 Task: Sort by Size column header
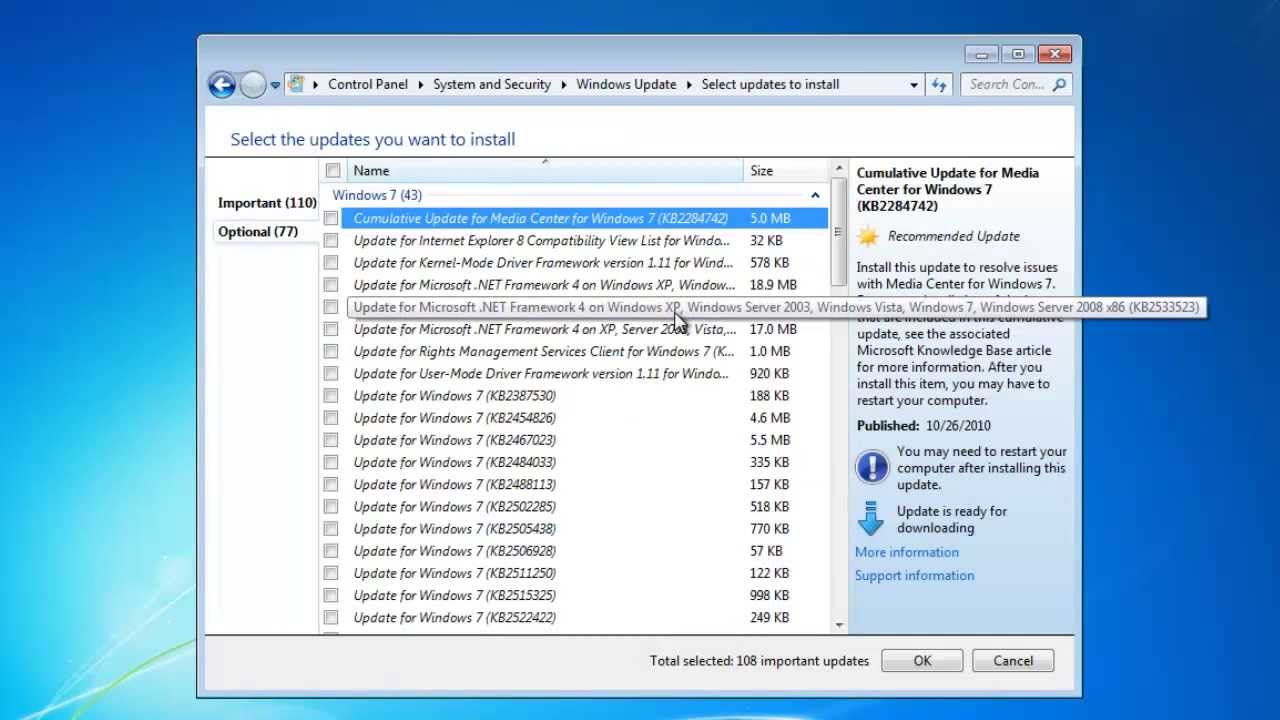coord(786,171)
